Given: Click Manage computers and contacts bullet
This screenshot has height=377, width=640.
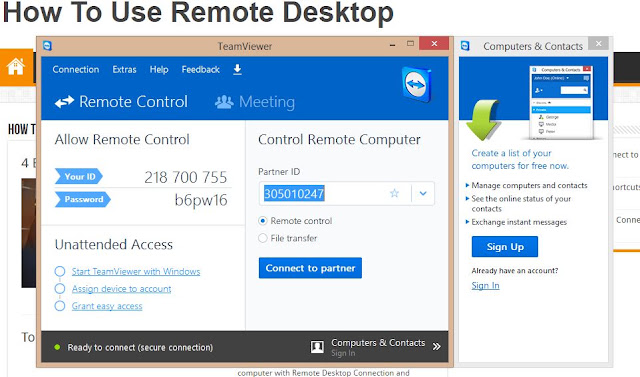Looking at the screenshot, I should click(529, 186).
